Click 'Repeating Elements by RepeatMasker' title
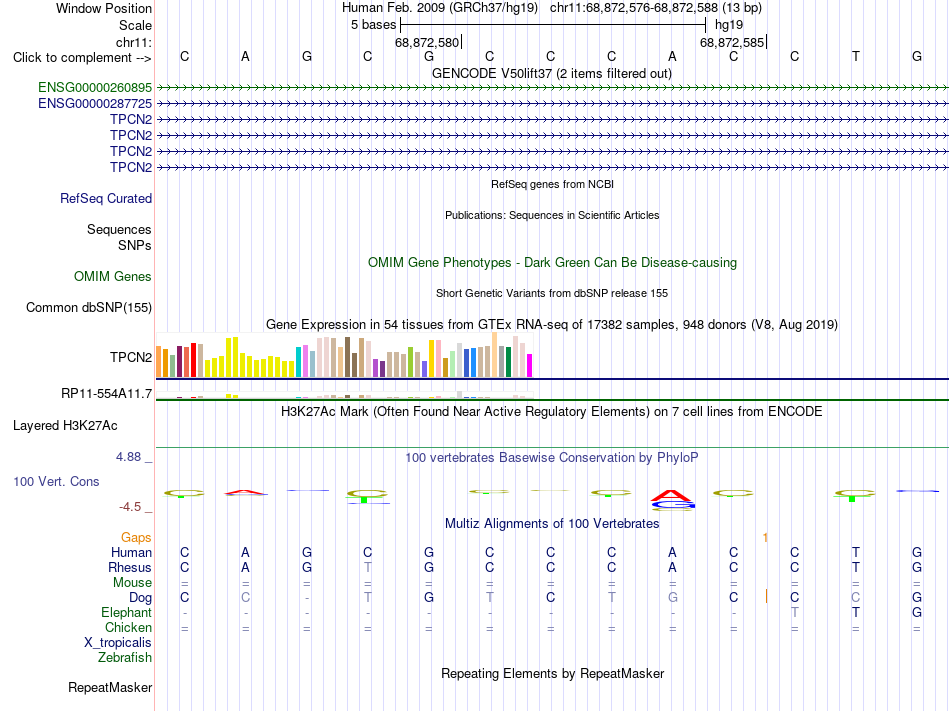The height and width of the screenshot is (711, 950). 552,673
